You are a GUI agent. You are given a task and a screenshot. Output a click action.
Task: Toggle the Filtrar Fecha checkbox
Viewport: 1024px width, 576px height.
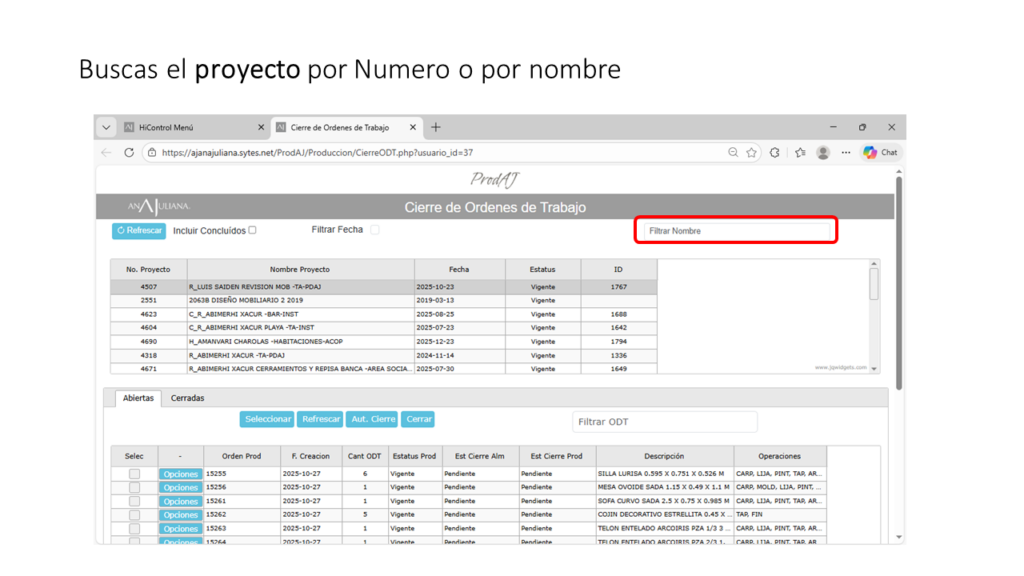[x=375, y=230]
